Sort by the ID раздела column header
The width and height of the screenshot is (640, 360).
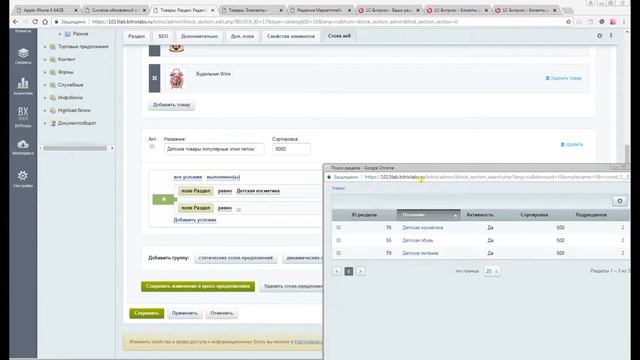coord(364,215)
